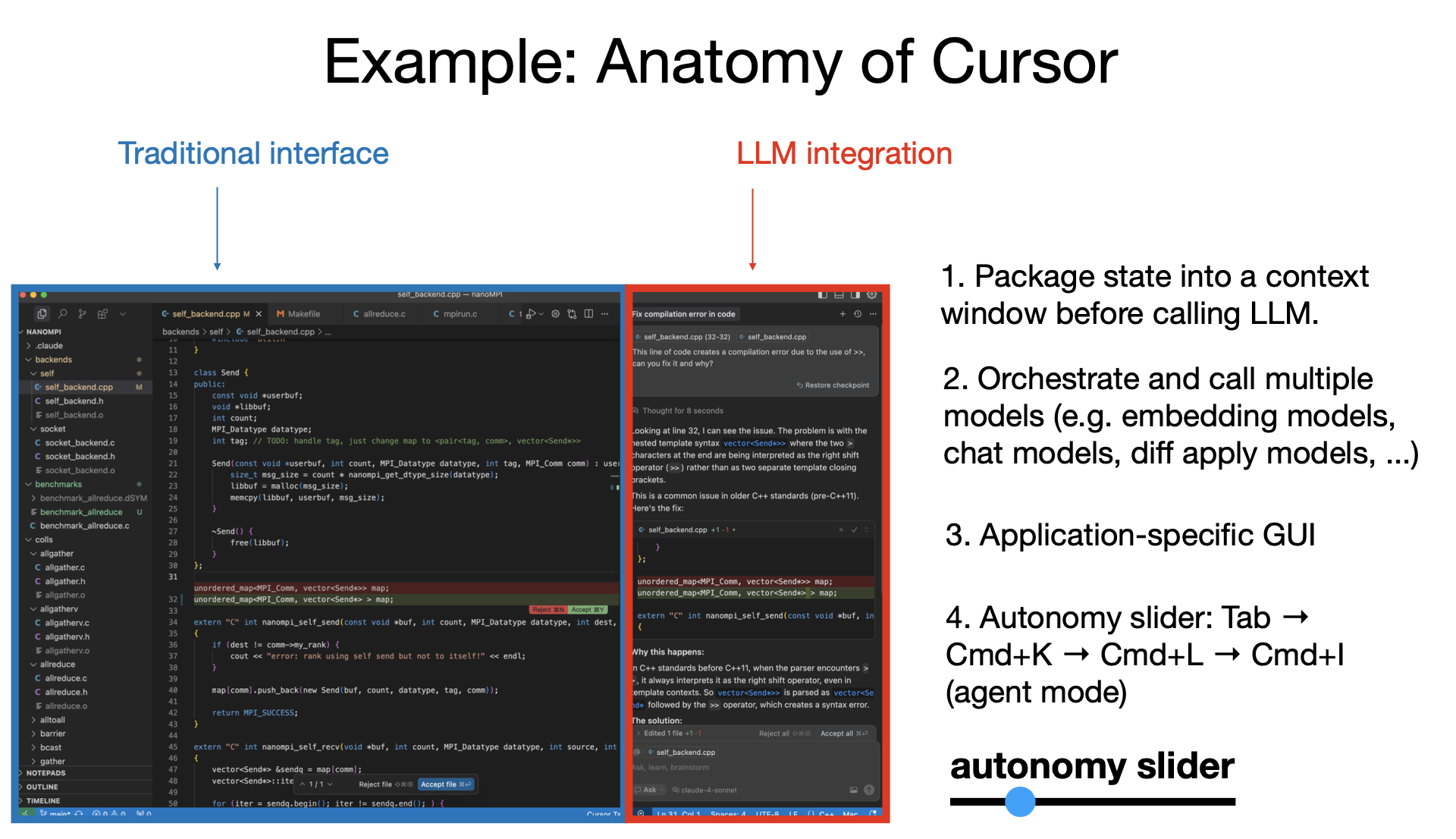Open chat history clock icon

(858, 314)
